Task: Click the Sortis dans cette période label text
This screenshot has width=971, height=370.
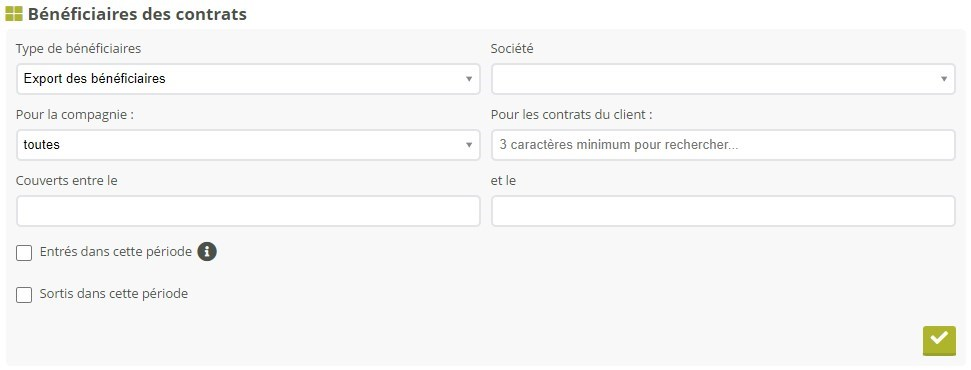Action: [x=113, y=294]
